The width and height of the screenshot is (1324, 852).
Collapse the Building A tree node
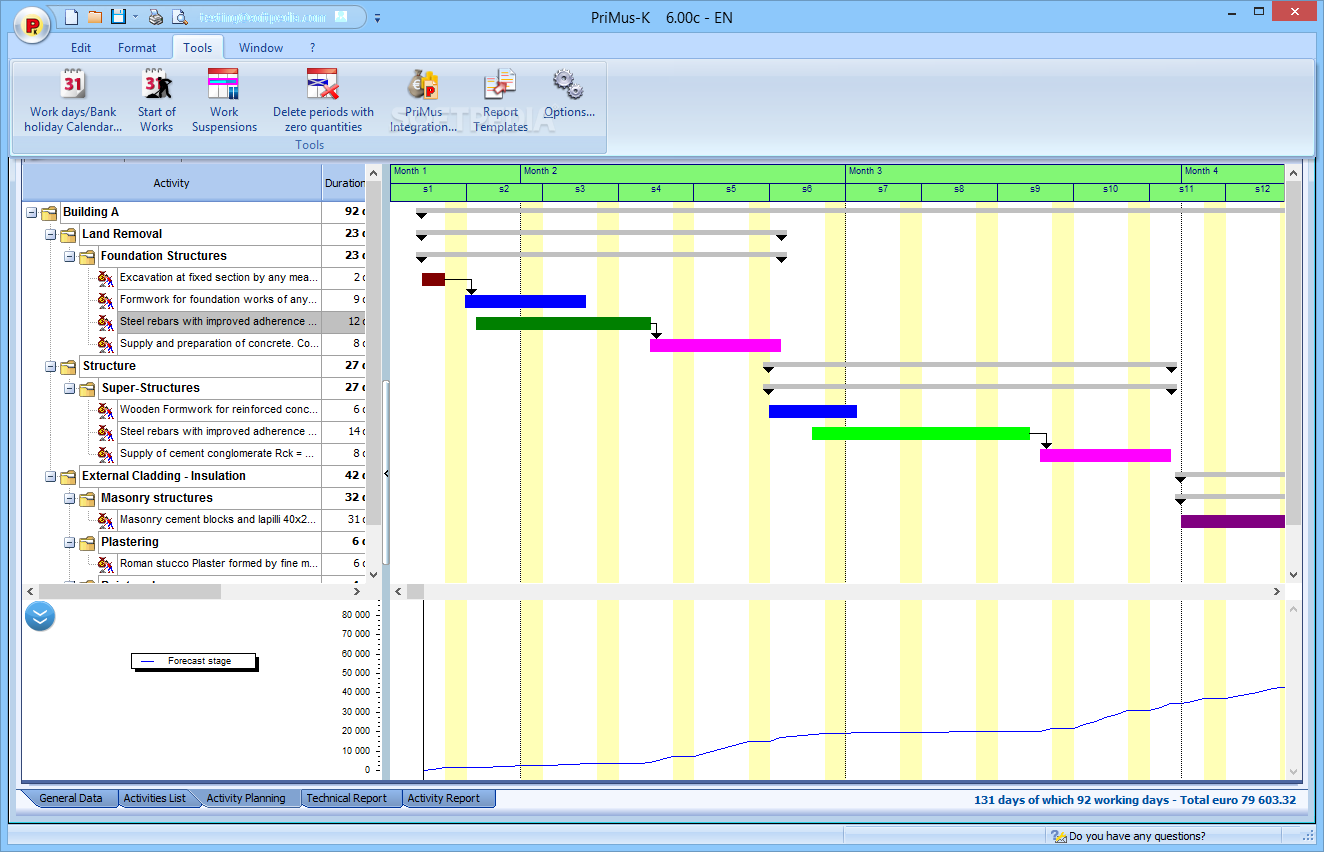pos(32,212)
